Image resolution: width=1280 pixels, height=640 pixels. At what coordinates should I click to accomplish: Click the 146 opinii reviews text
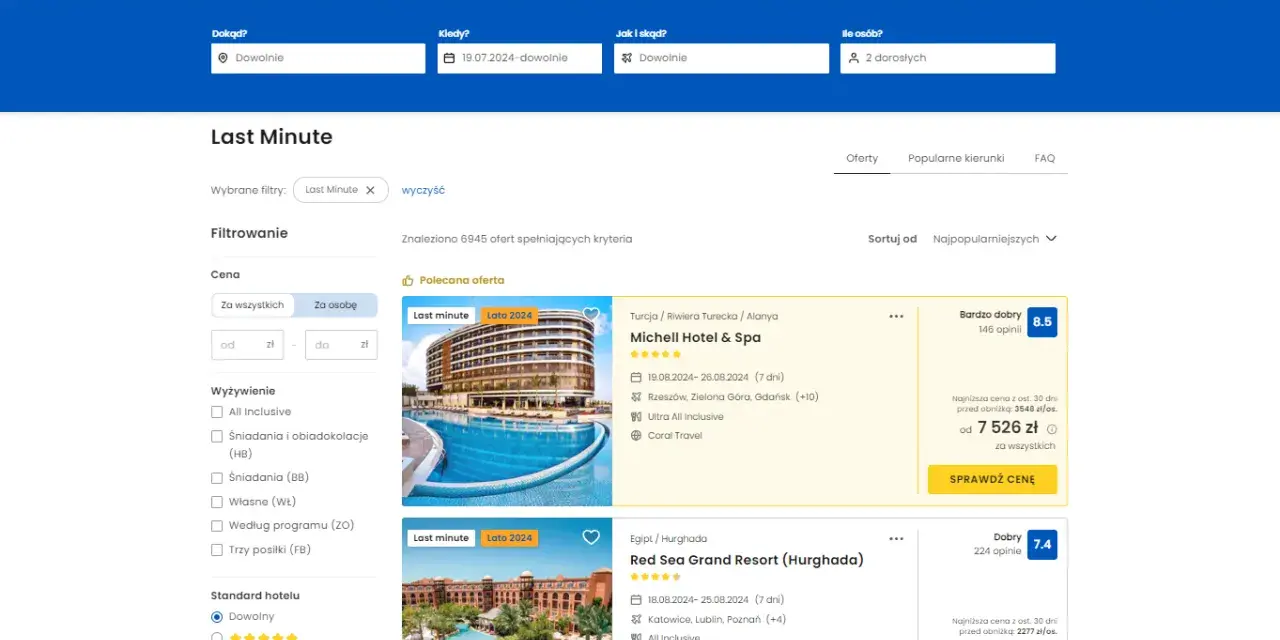click(1000, 329)
